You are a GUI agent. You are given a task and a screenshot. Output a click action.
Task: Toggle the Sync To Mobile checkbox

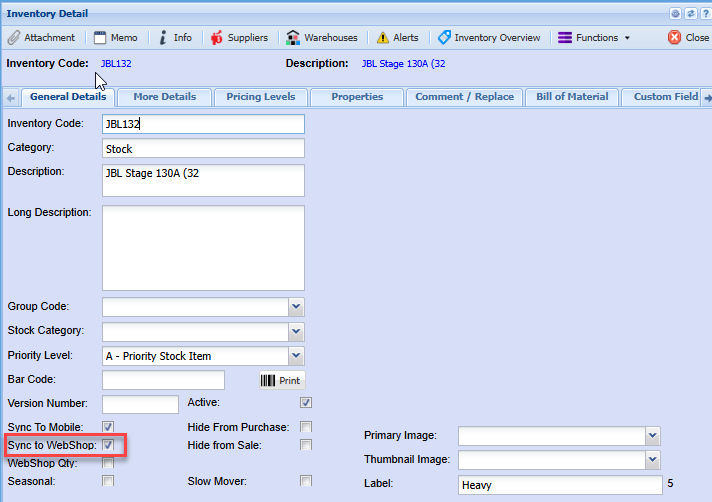[x=108, y=427]
